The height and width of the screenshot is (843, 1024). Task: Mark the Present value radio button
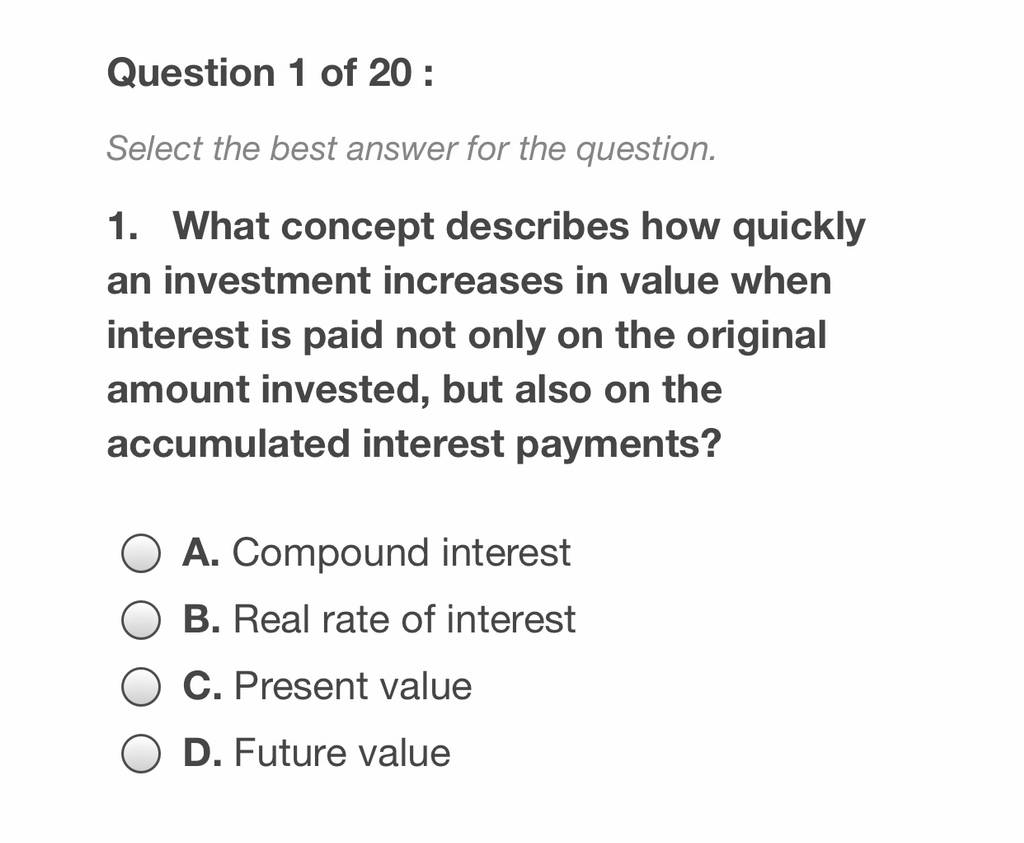coord(140,686)
